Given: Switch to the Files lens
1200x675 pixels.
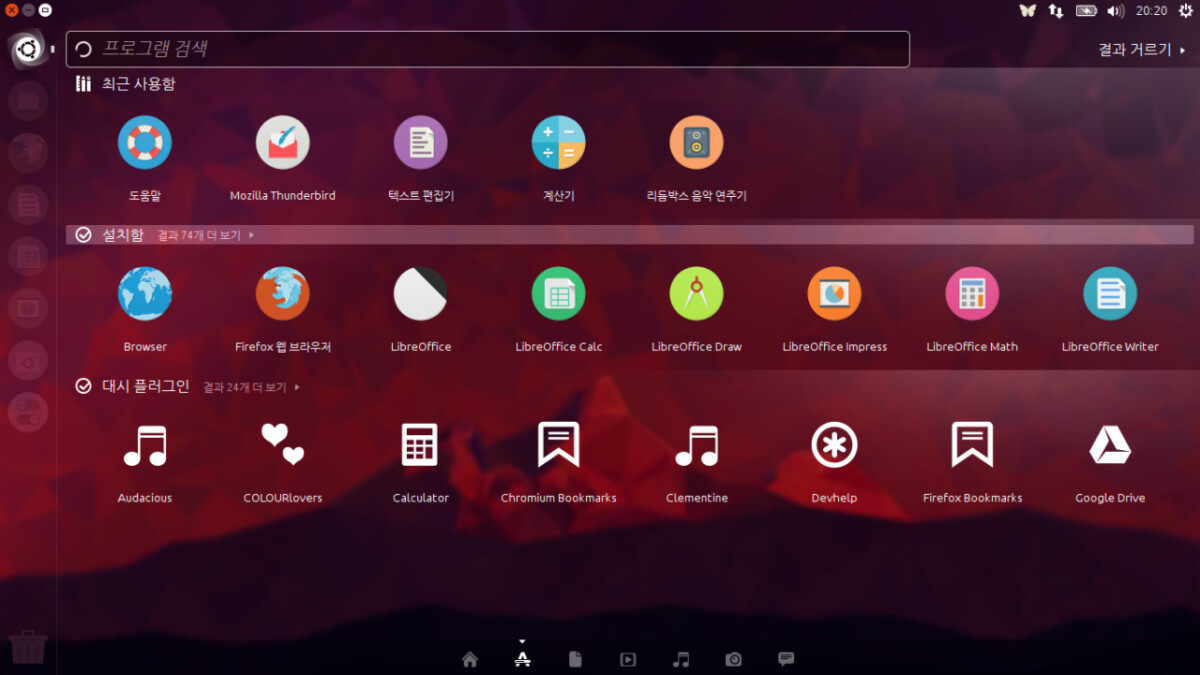Looking at the screenshot, I should [575, 659].
